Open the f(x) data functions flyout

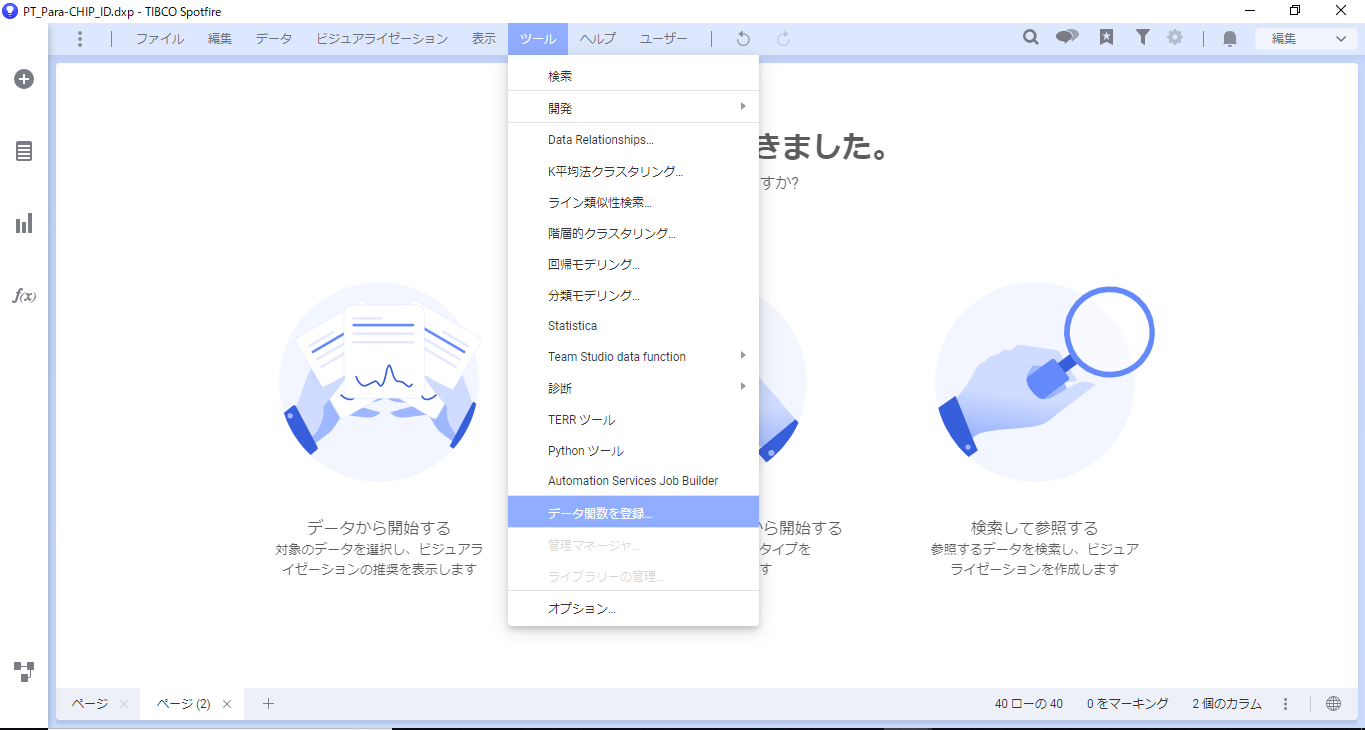pos(24,296)
